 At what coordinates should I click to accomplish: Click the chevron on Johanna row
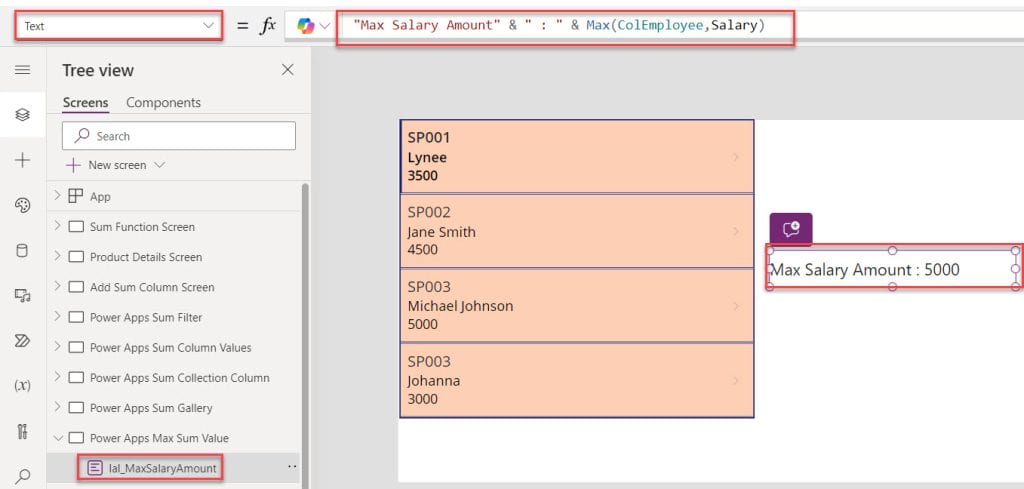[x=736, y=380]
